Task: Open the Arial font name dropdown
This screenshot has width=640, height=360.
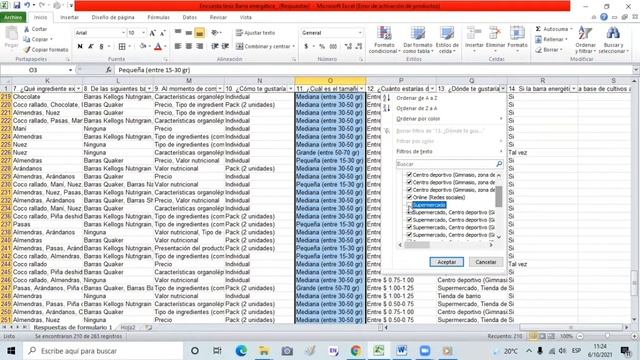Action: click(123, 33)
